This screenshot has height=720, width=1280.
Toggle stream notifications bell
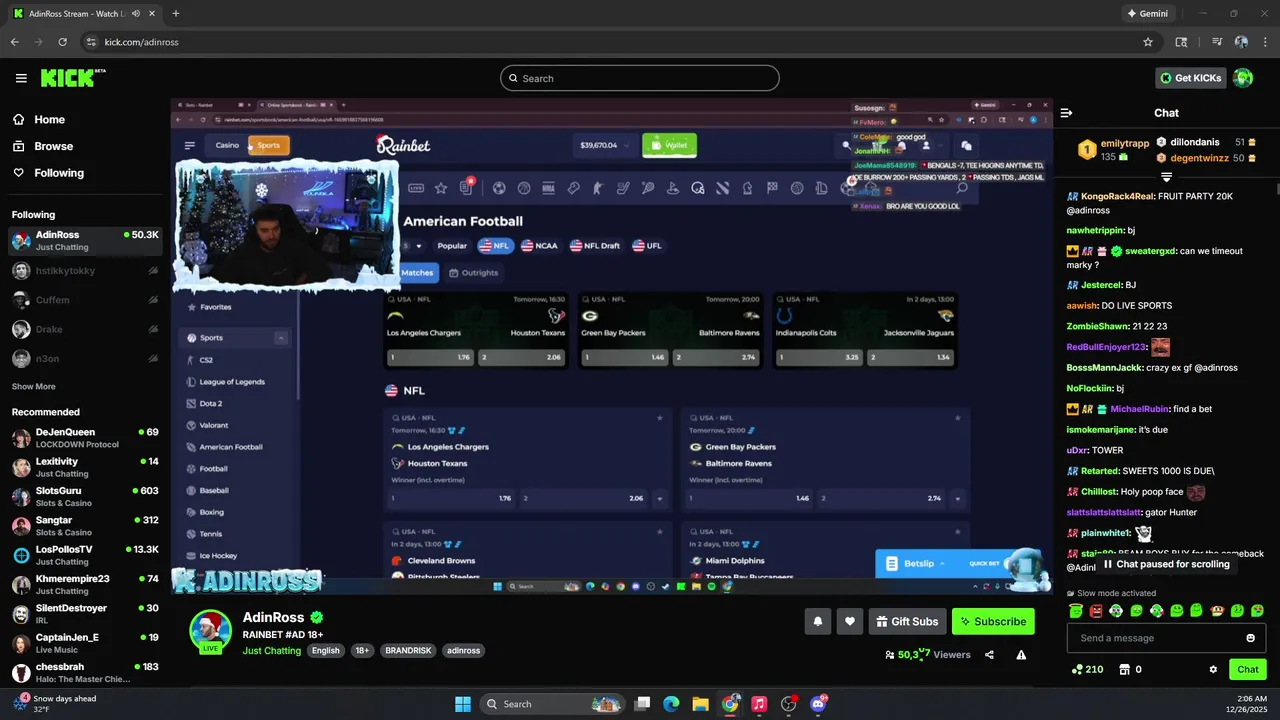pyautogui.click(x=817, y=621)
